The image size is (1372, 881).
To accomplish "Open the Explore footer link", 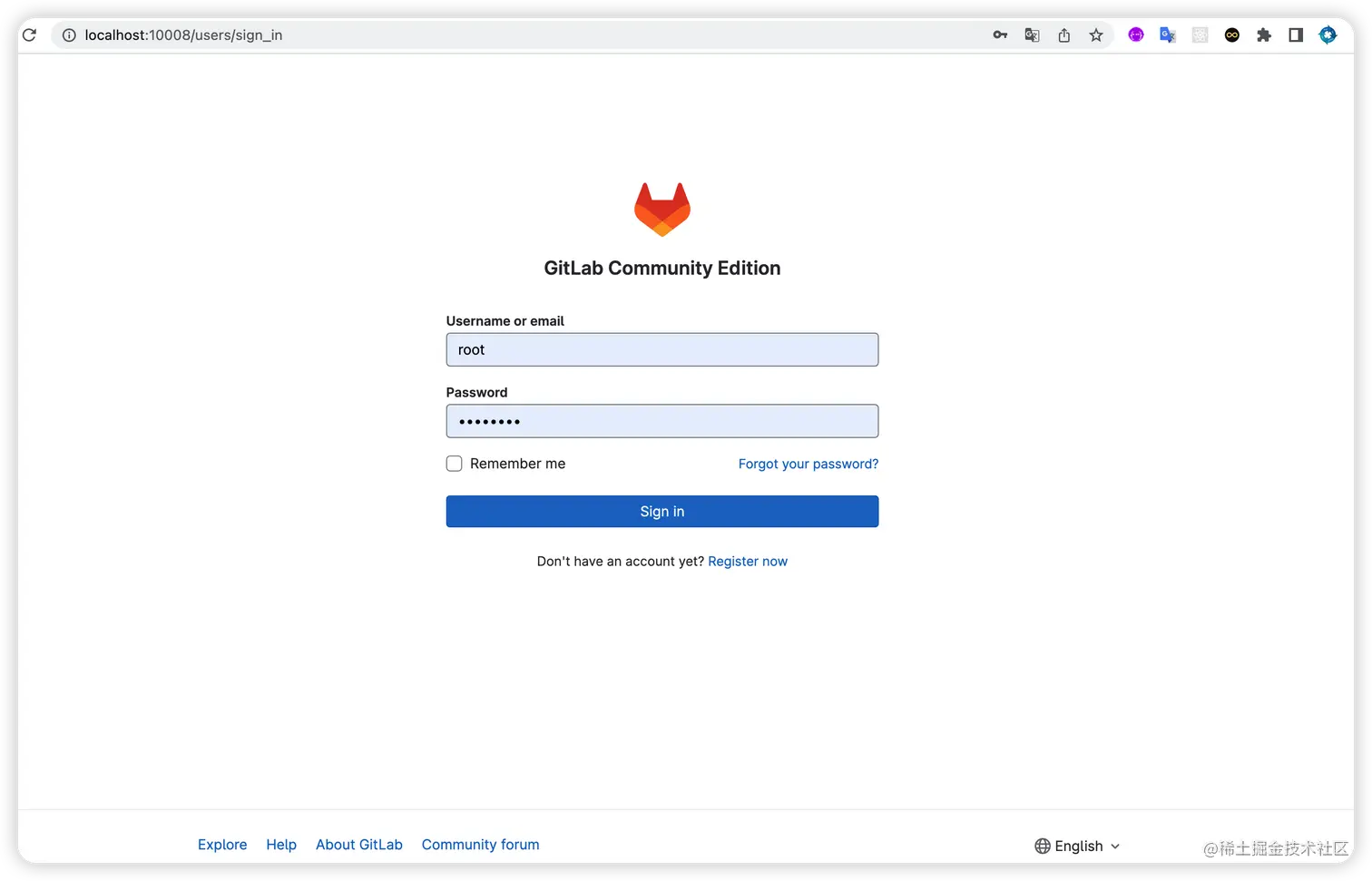I will pos(222,845).
